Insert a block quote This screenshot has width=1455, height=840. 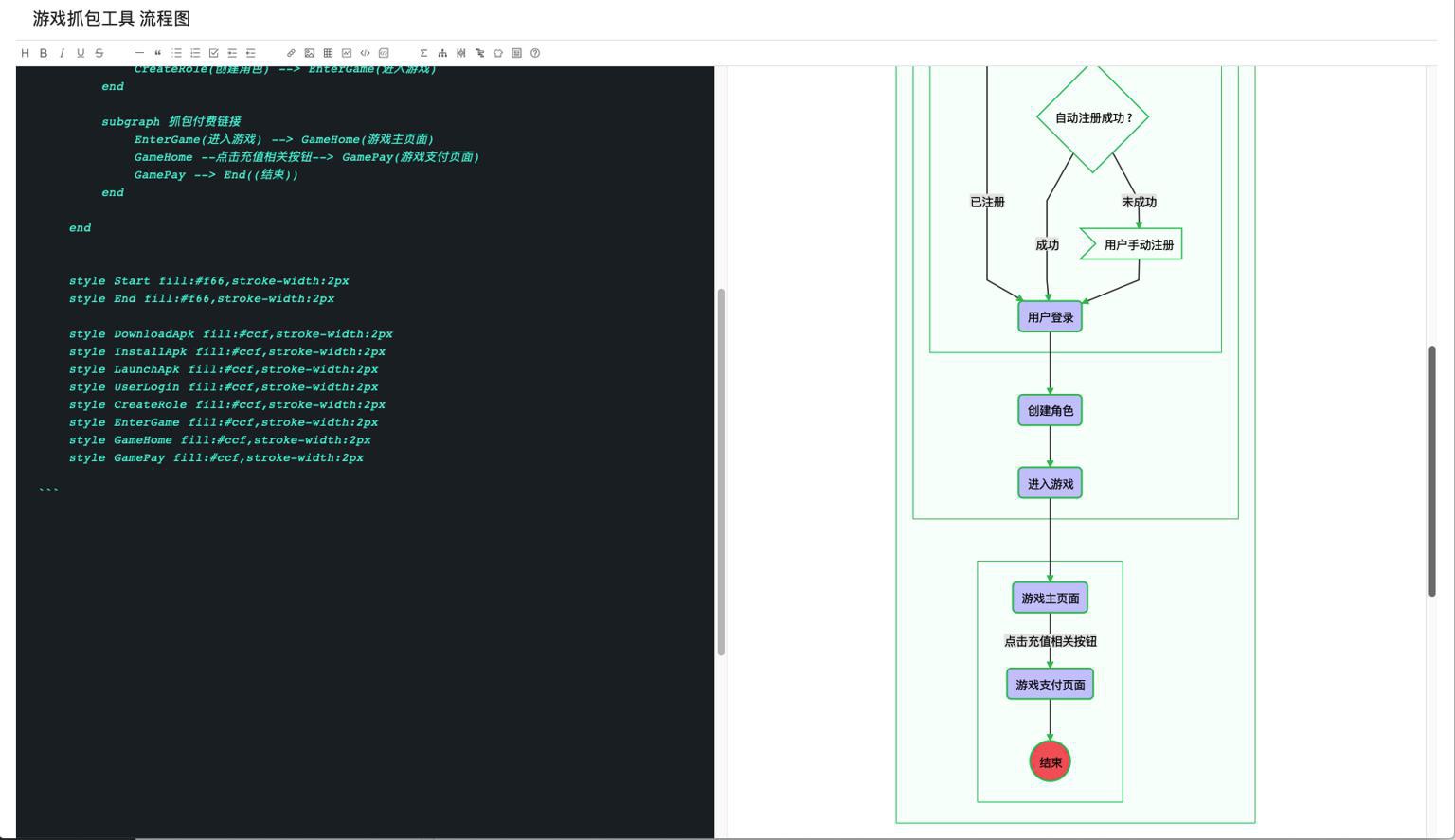tap(157, 53)
